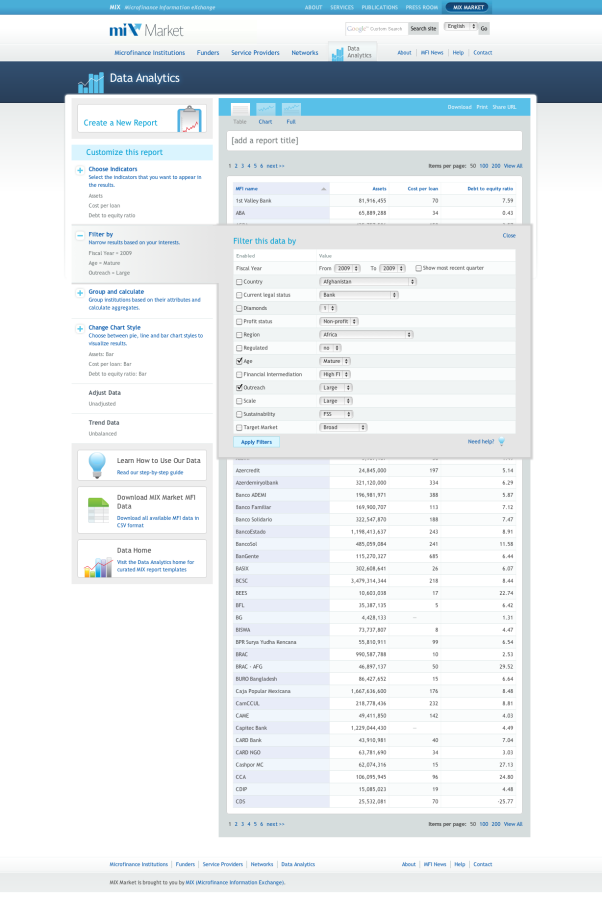The width and height of the screenshot is (602, 900).
Task: Go to the top pagination's next page link
Action: click(x=275, y=166)
